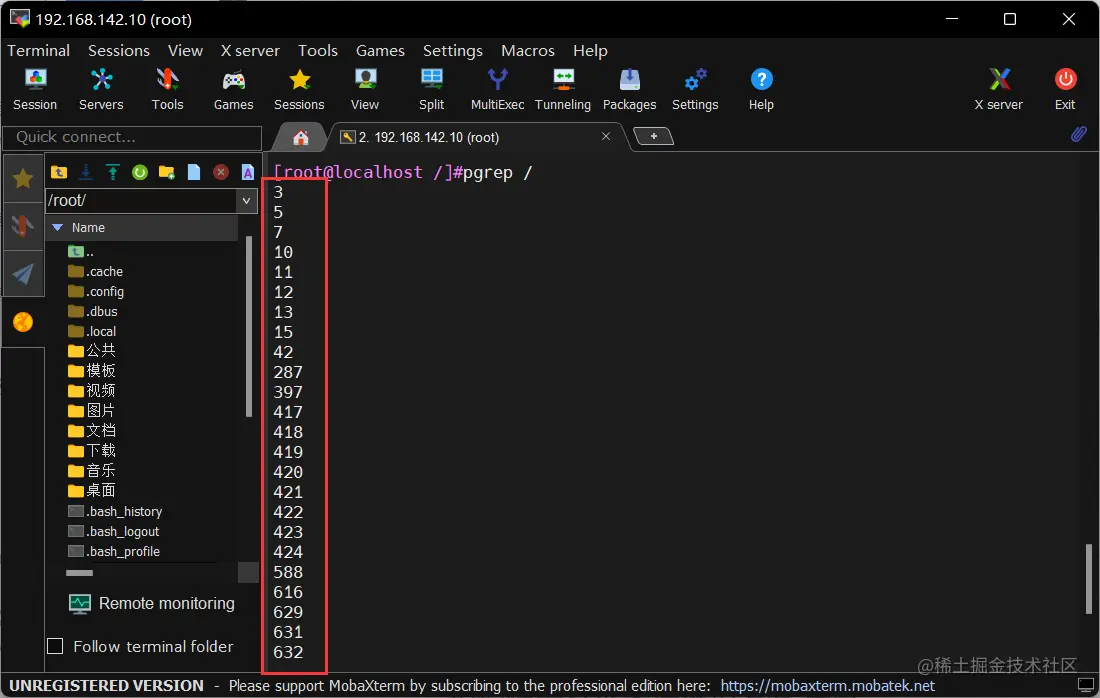The height and width of the screenshot is (698, 1100).
Task: Click the paperclip attachment icon
Action: tap(1078, 134)
